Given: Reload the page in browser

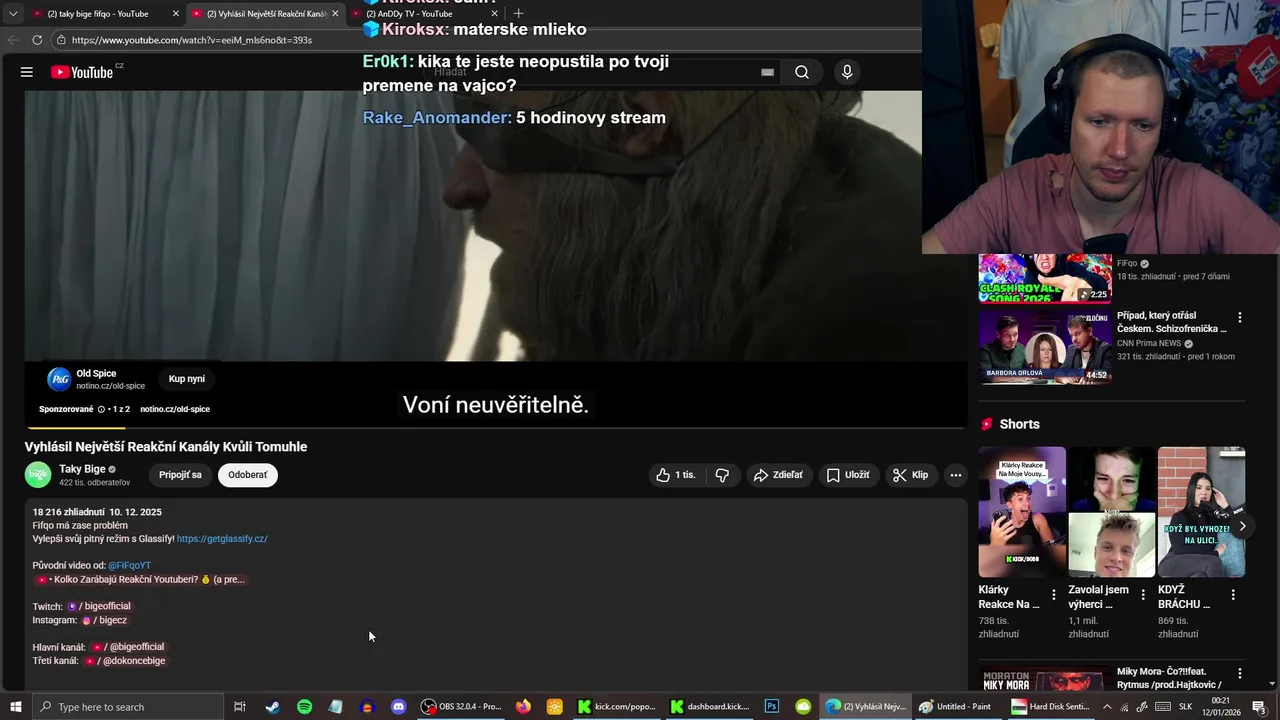Looking at the screenshot, I should pyautogui.click(x=37, y=40).
